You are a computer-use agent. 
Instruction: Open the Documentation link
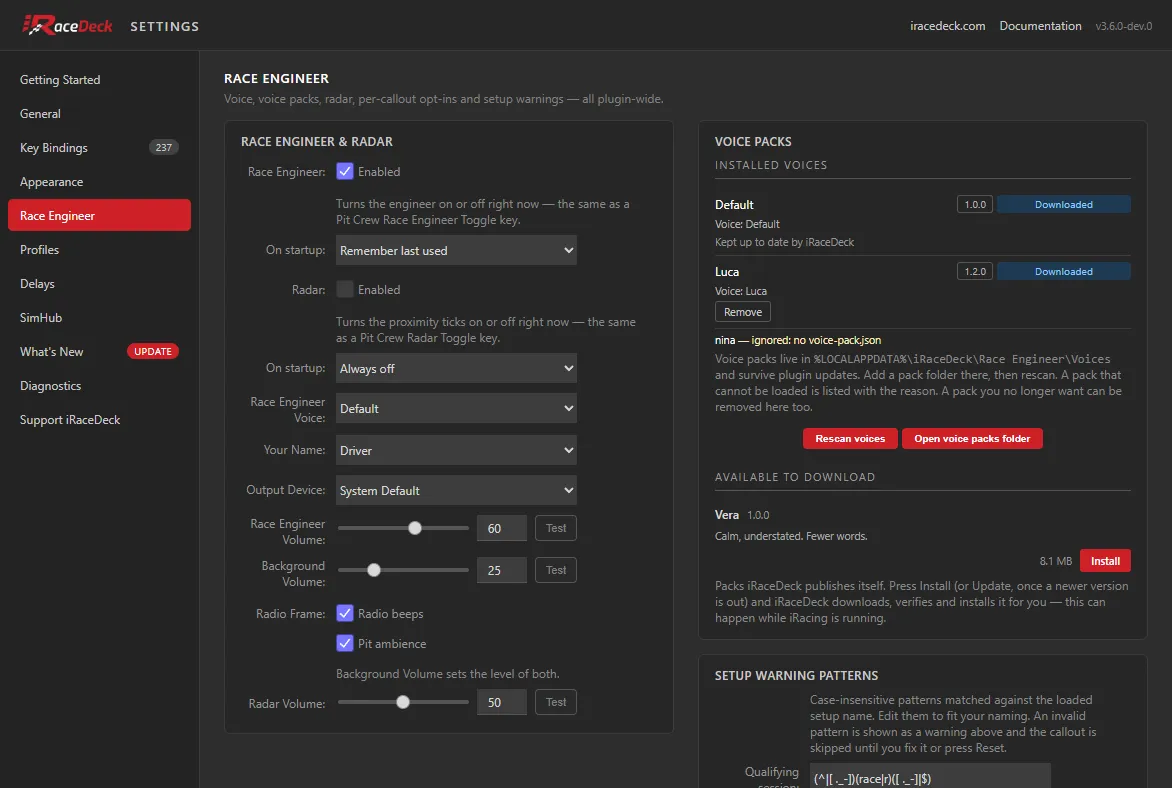tap(1040, 25)
